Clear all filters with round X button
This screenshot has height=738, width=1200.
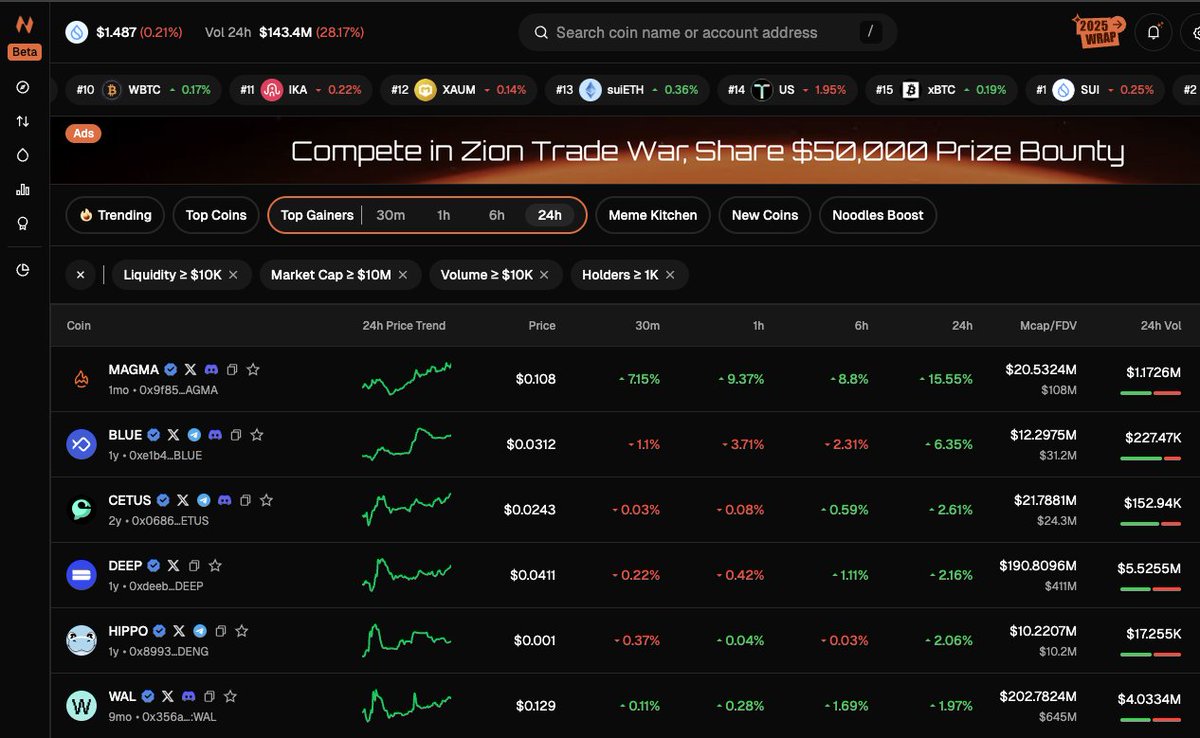81,274
